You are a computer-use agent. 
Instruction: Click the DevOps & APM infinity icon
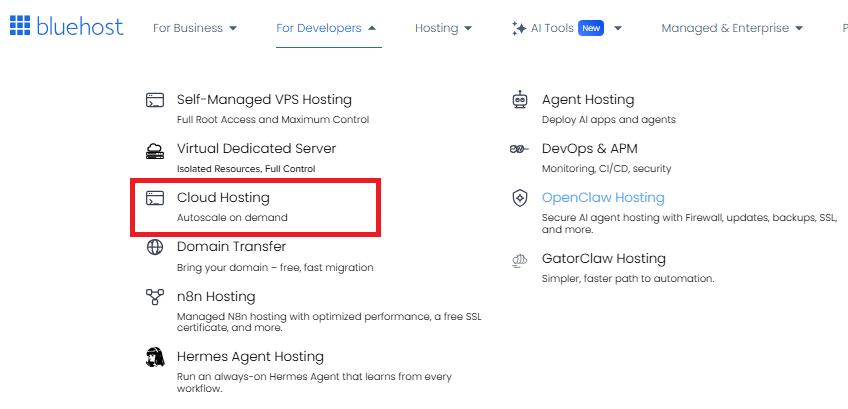tap(519, 149)
